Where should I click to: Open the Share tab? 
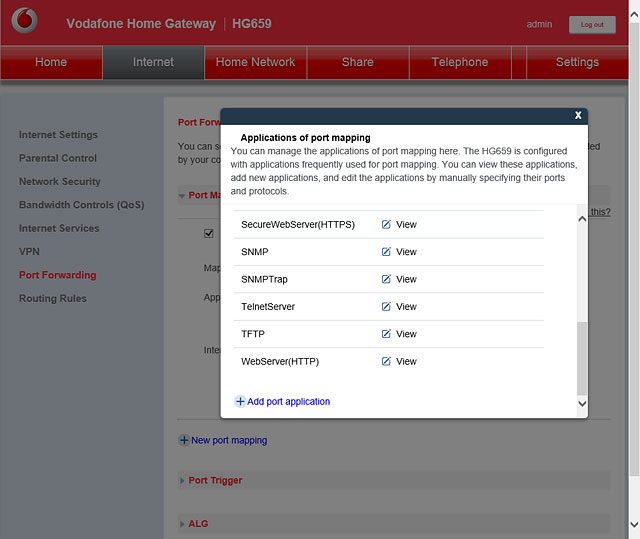pyautogui.click(x=358, y=62)
